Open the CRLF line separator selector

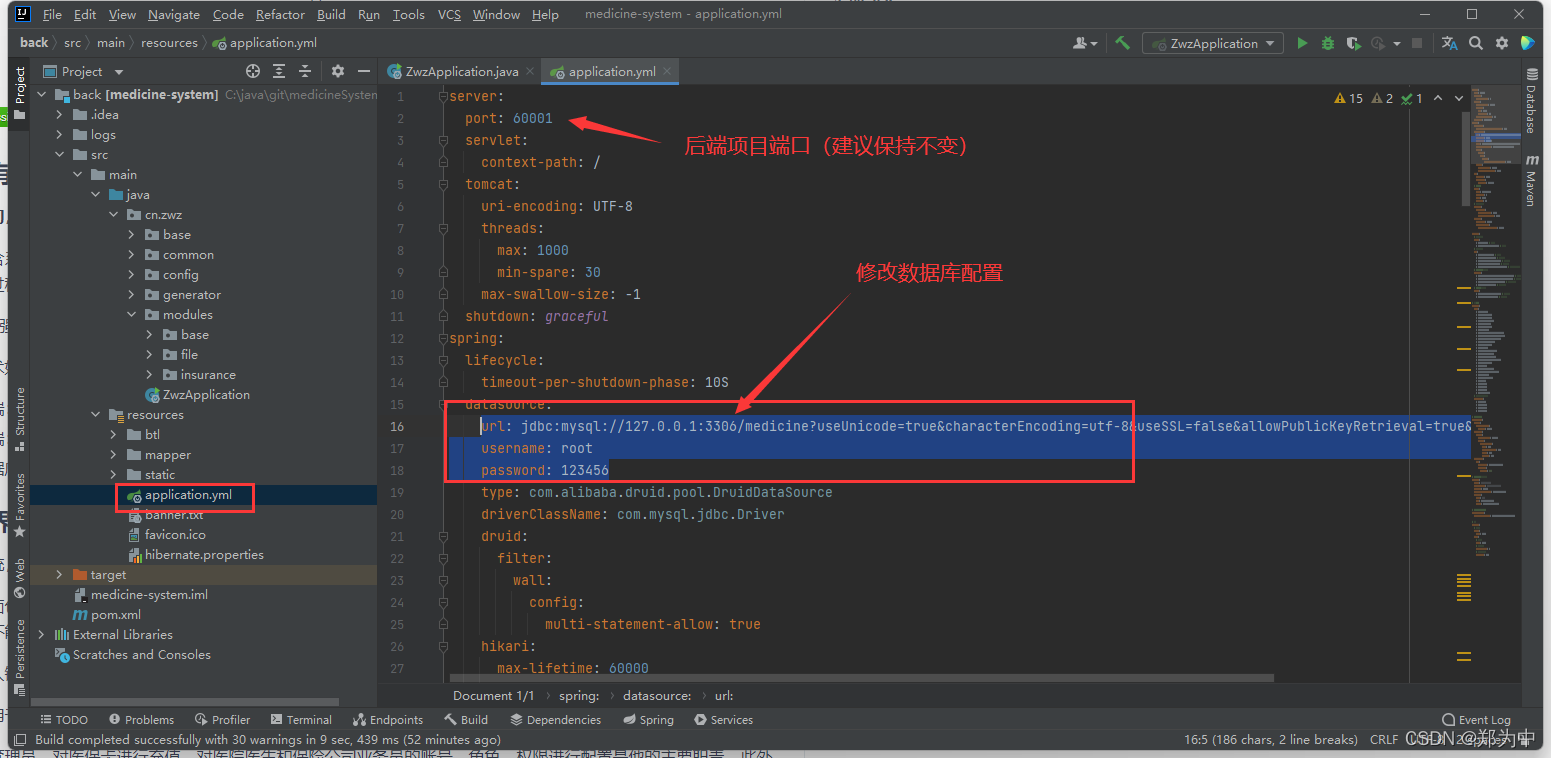1384,739
